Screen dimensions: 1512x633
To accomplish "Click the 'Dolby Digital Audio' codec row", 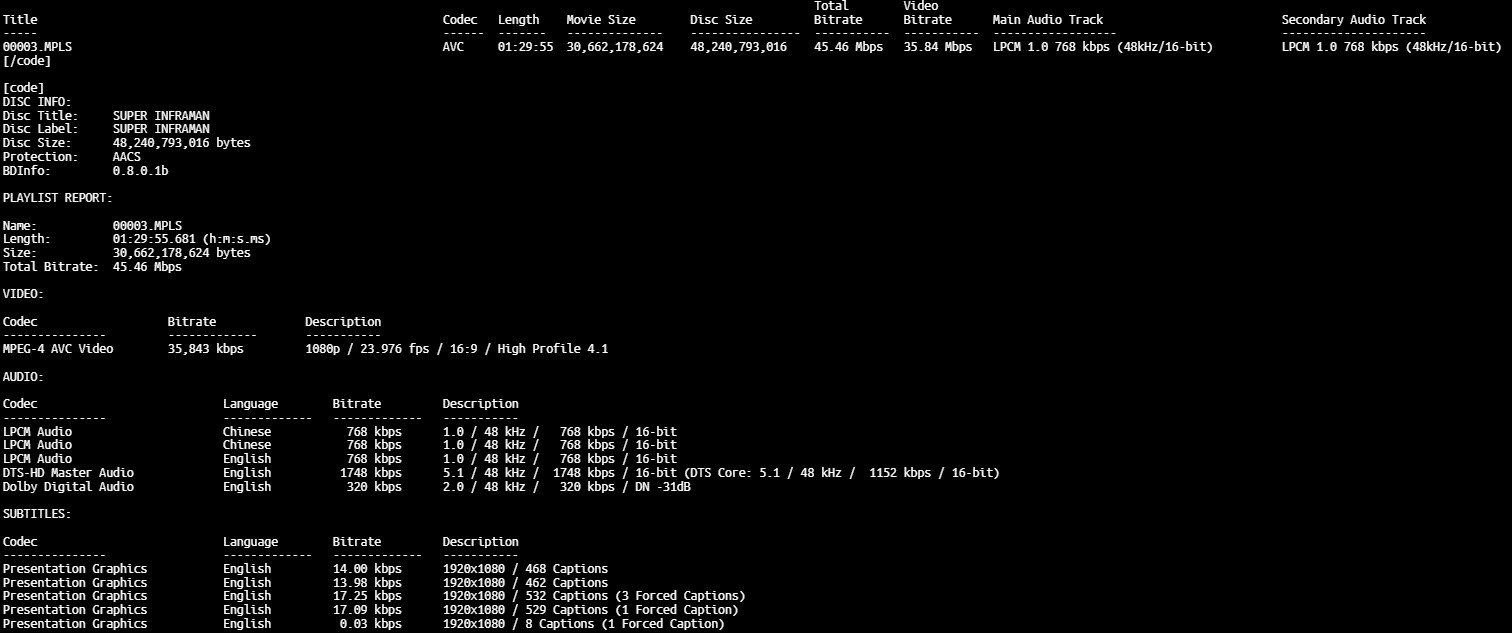I will coord(68,487).
